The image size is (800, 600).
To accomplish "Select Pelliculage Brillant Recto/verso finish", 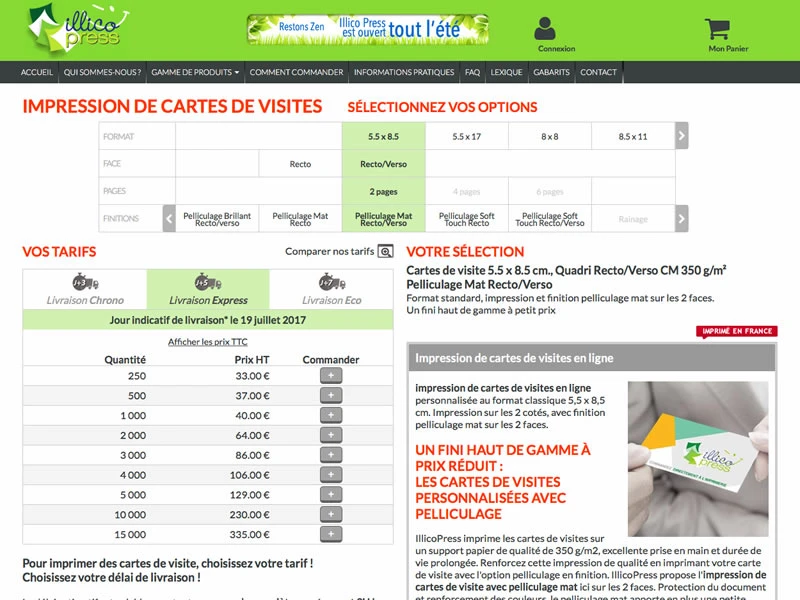I will 217,219.
